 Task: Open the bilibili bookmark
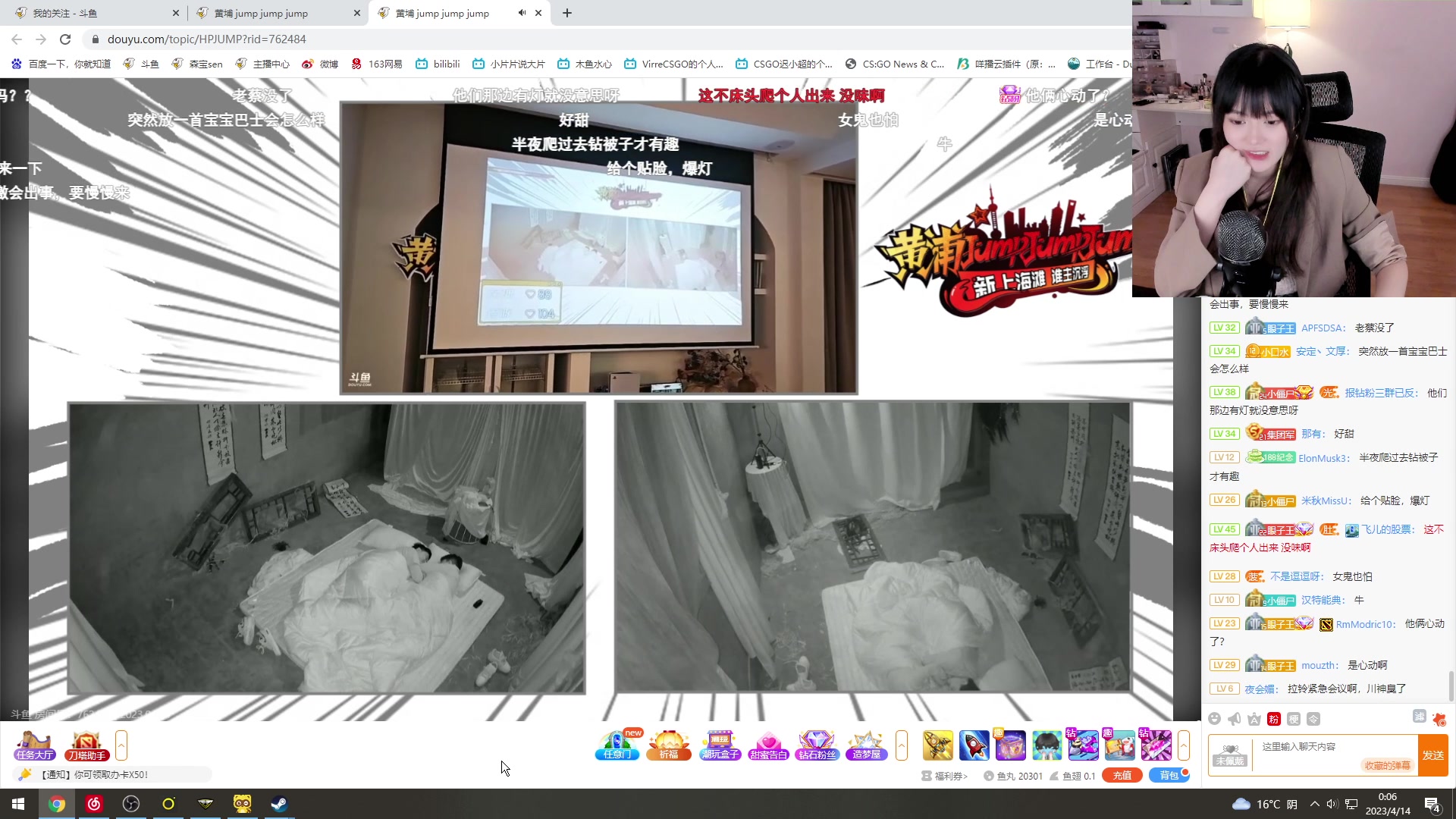point(438,64)
